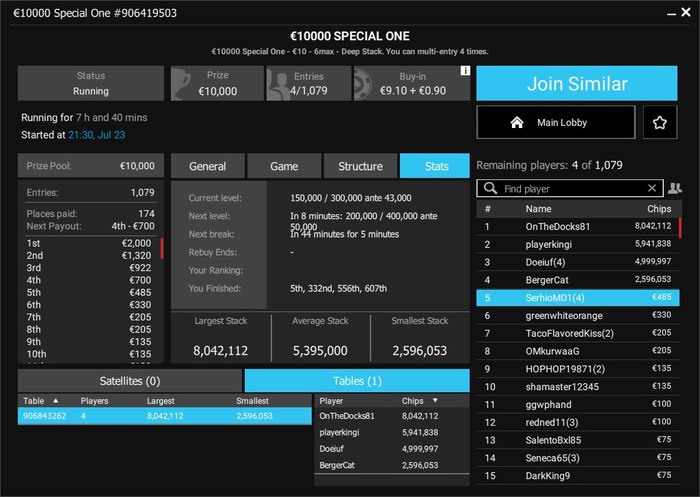Click the Largest Stack value 8,042,112
The height and width of the screenshot is (497, 700).
(x=221, y=351)
